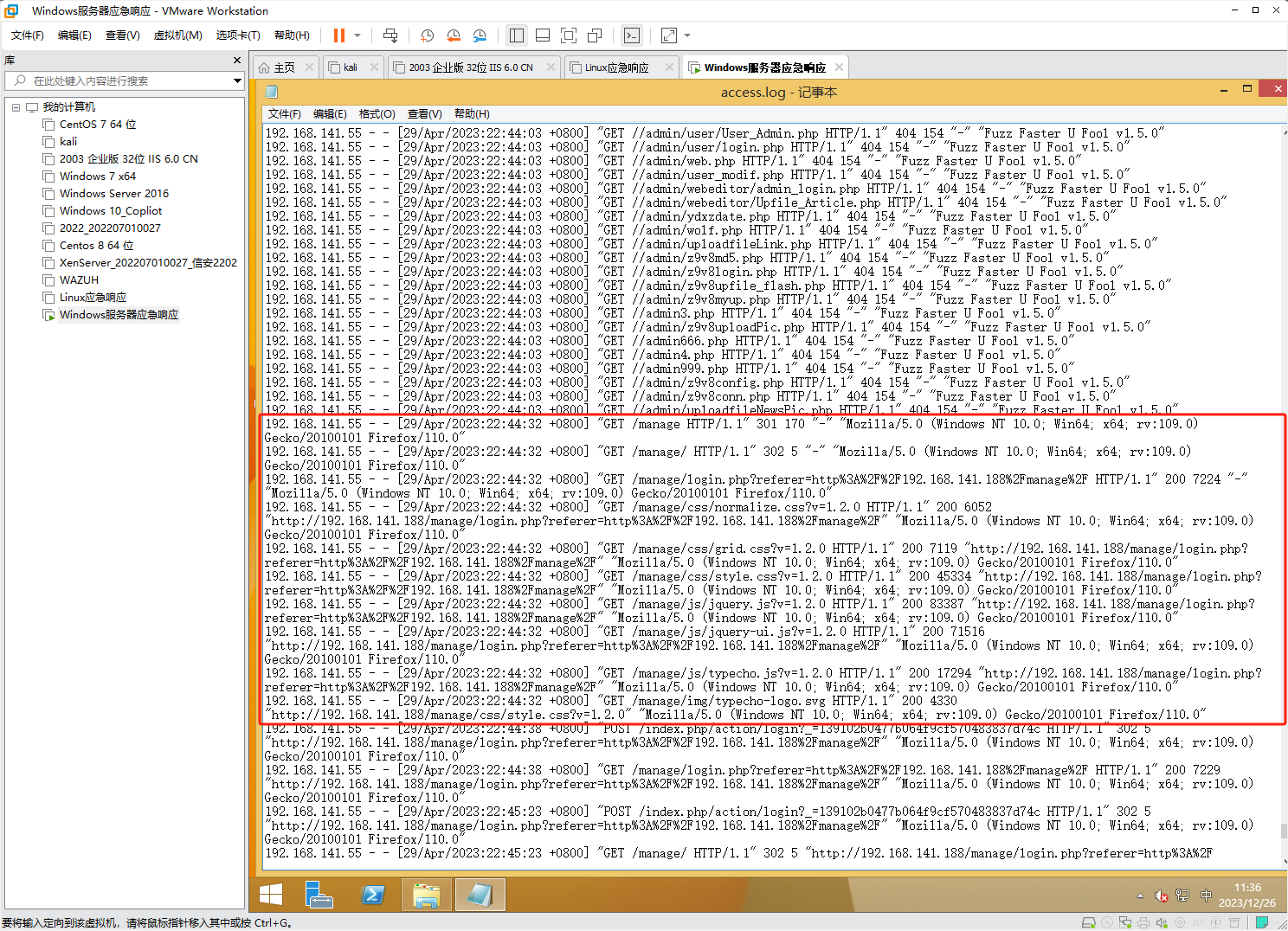Click VMware hard disk status icon
This screenshot has height=931, width=1288.
(1089, 922)
